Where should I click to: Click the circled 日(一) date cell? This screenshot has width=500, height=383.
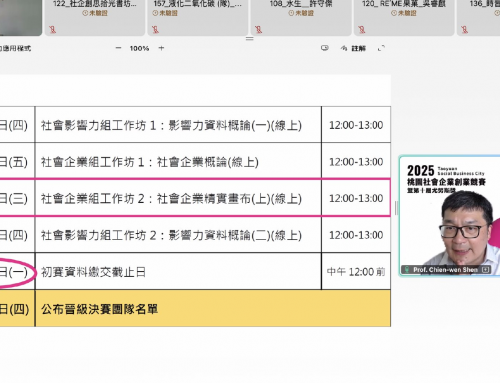click(17, 272)
